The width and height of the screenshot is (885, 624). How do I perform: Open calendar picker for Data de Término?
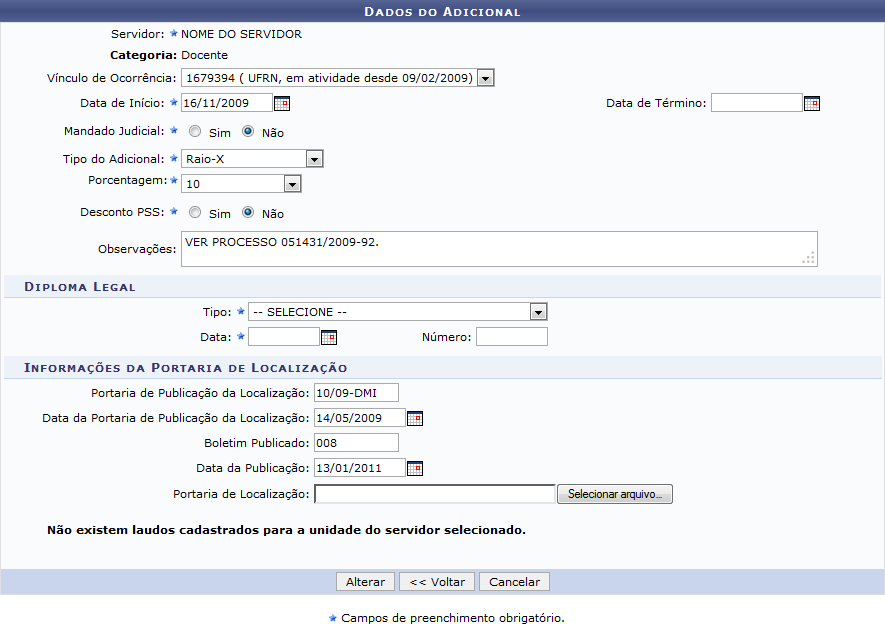(x=812, y=103)
